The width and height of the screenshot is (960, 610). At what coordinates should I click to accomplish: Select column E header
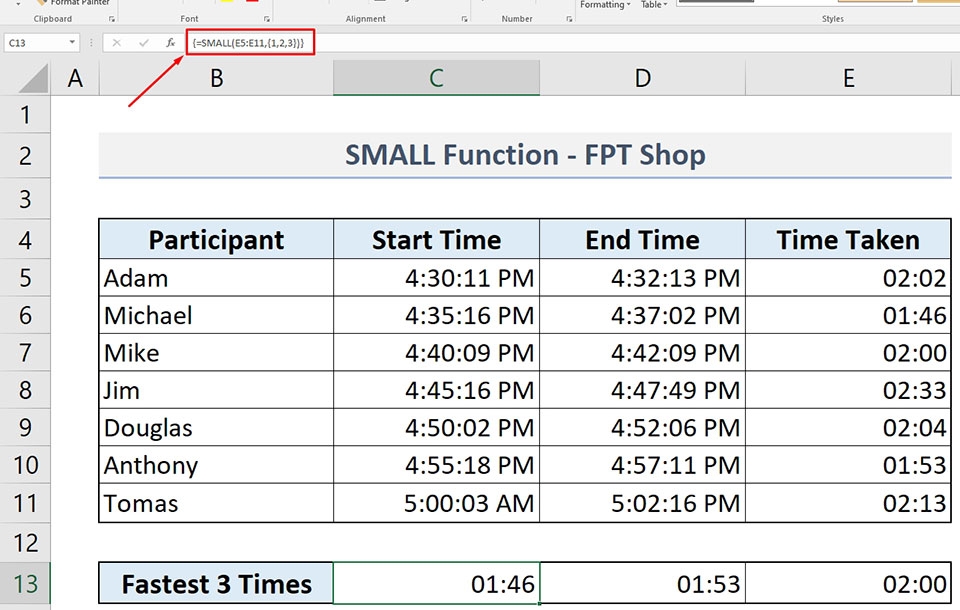849,78
